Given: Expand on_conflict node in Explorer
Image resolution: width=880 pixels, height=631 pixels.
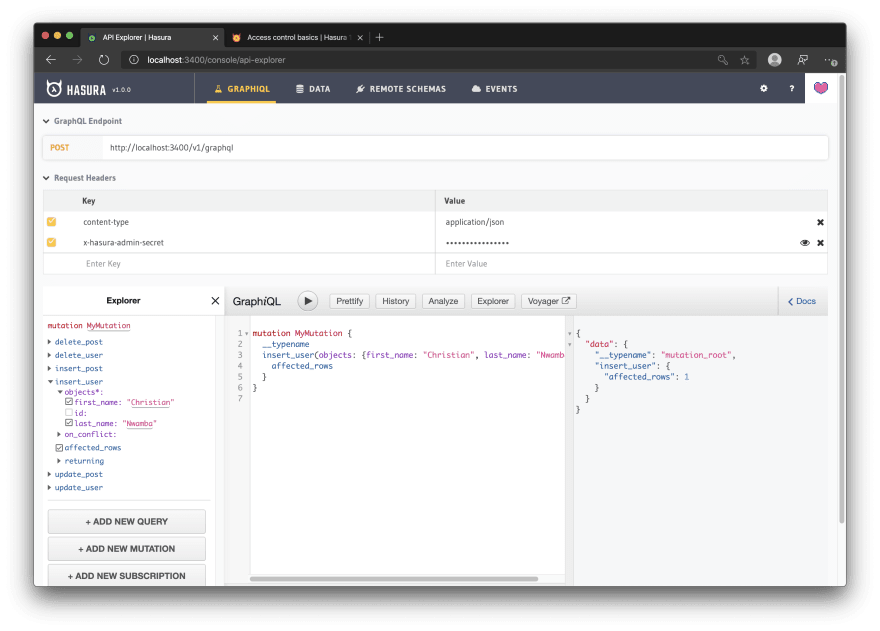Looking at the screenshot, I should click(x=59, y=434).
